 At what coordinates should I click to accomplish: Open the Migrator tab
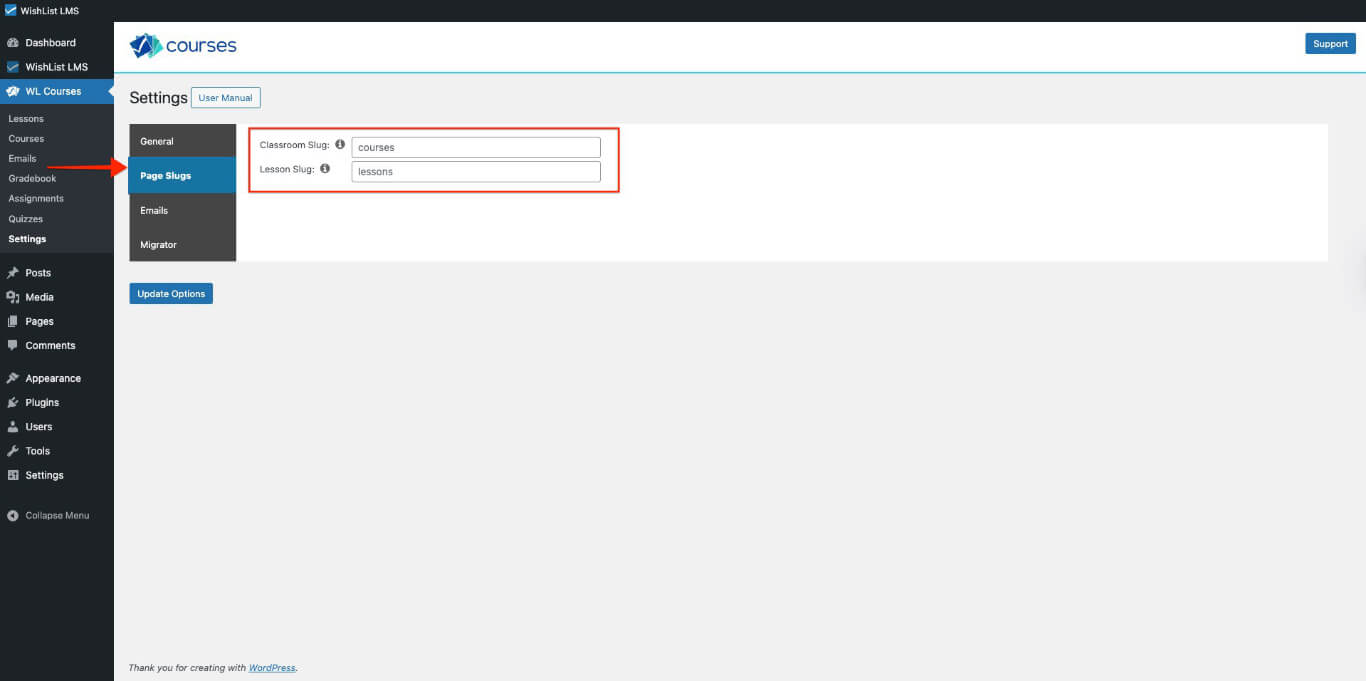(158, 244)
